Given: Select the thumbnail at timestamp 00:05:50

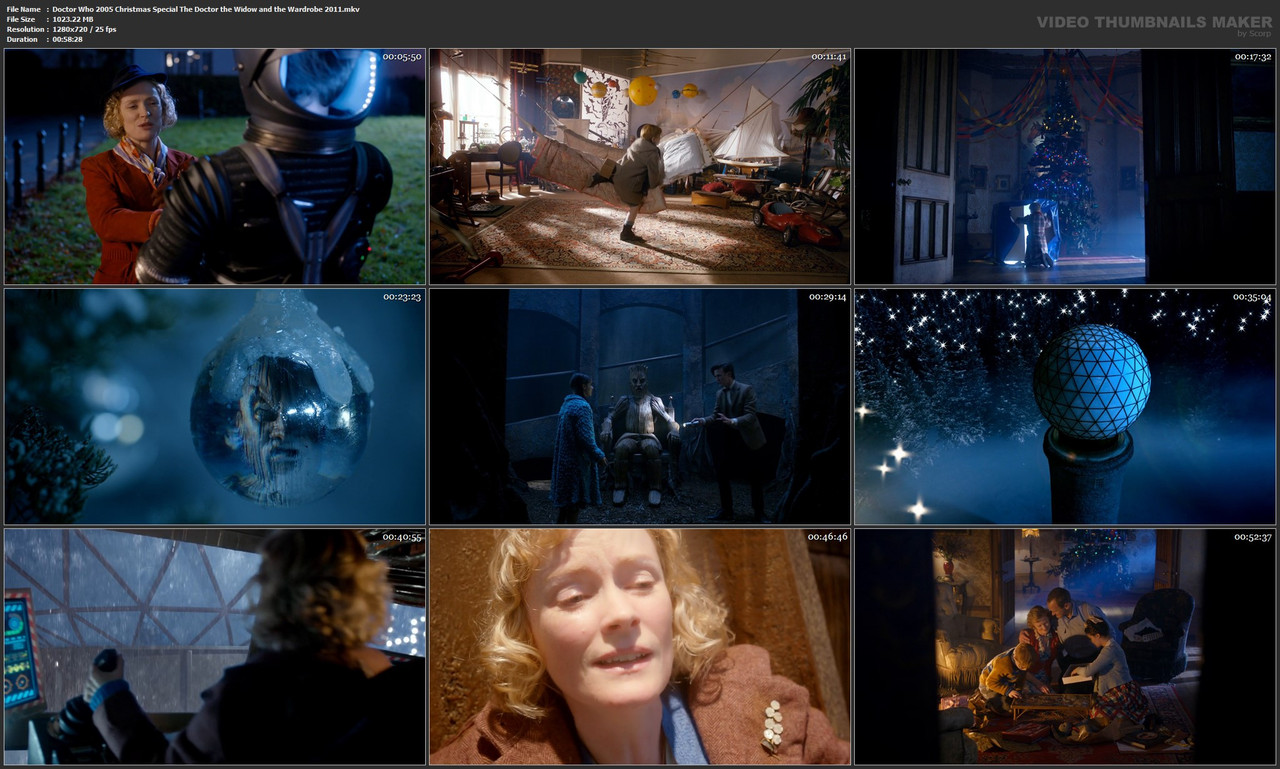Looking at the screenshot, I should pos(214,165).
